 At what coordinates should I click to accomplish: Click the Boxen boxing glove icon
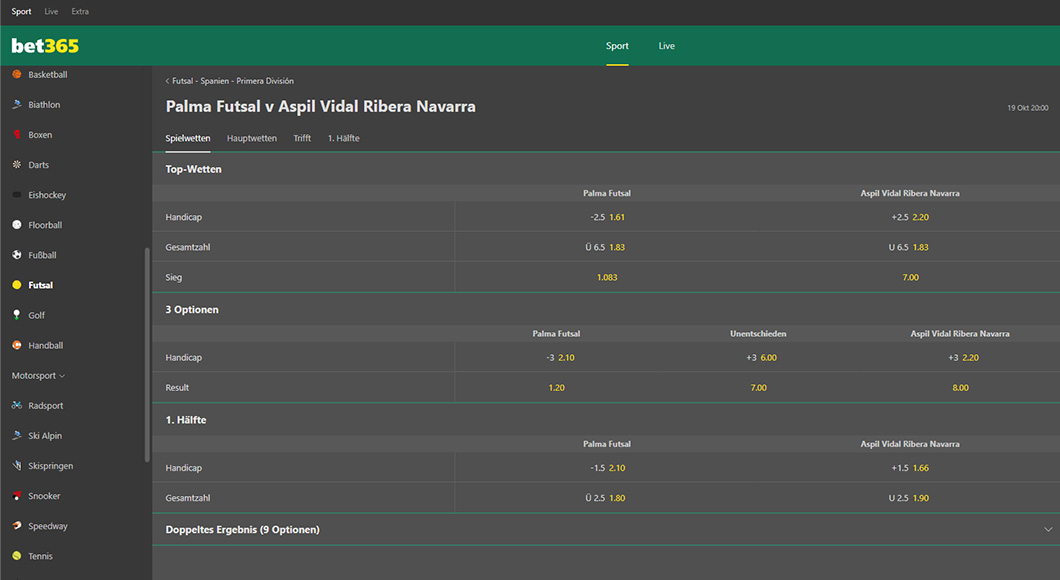pyautogui.click(x=17, y=135)
